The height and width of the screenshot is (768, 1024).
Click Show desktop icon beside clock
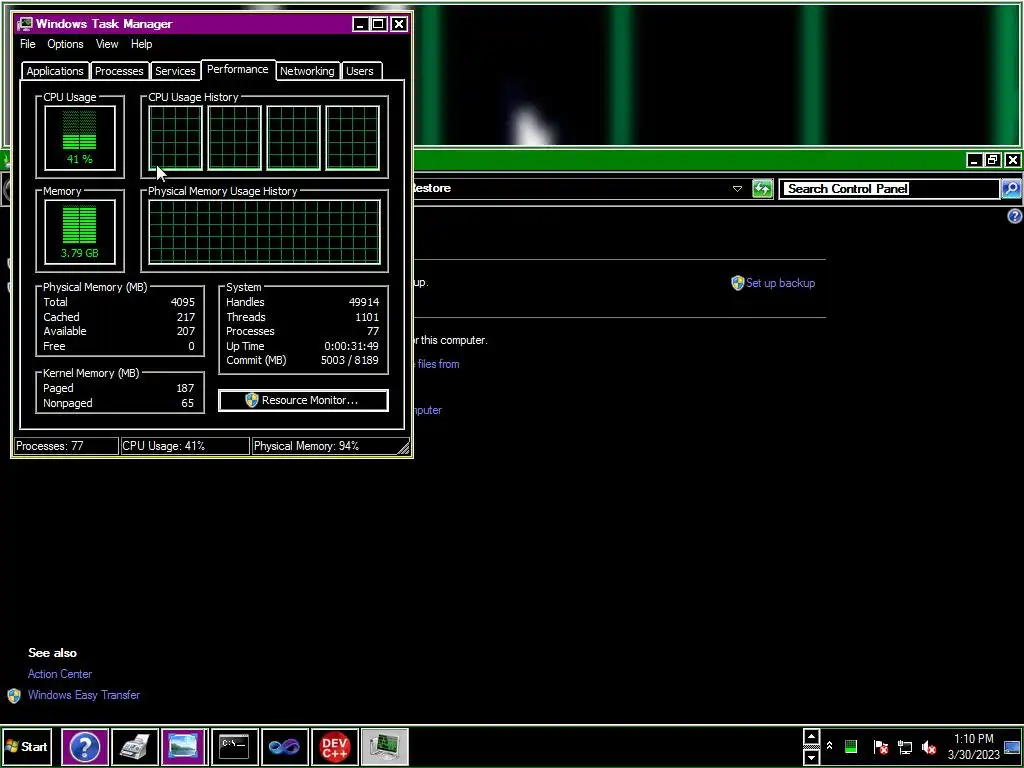1012,746
